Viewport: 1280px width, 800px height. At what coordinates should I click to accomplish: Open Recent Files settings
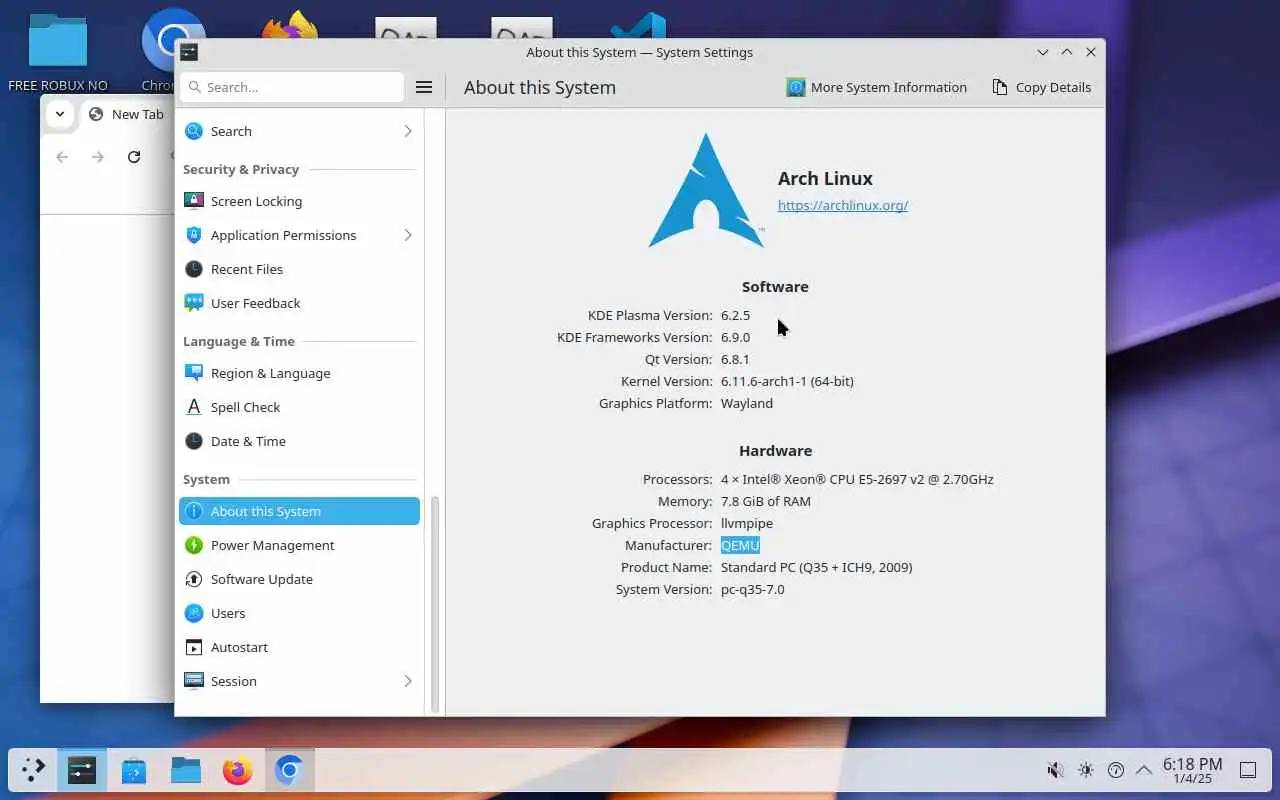(299, 269)
